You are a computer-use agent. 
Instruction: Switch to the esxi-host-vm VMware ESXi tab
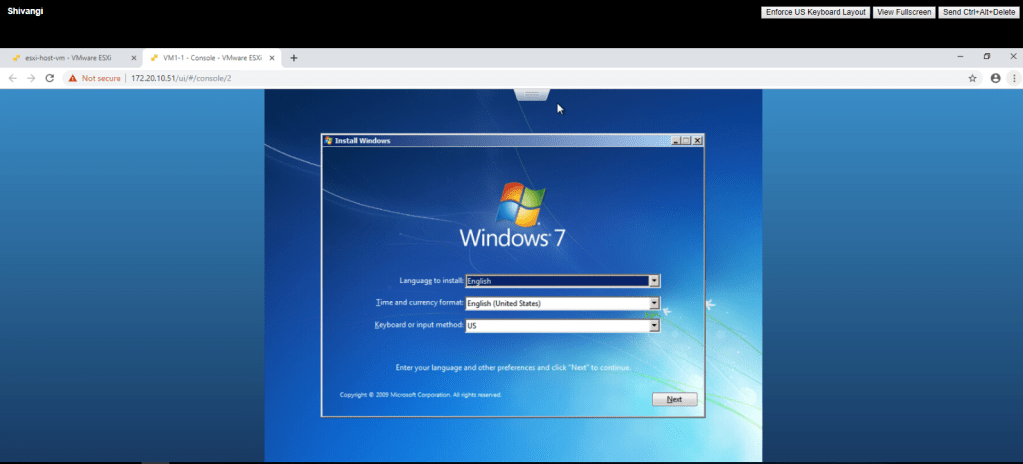[x=66, y=58]
